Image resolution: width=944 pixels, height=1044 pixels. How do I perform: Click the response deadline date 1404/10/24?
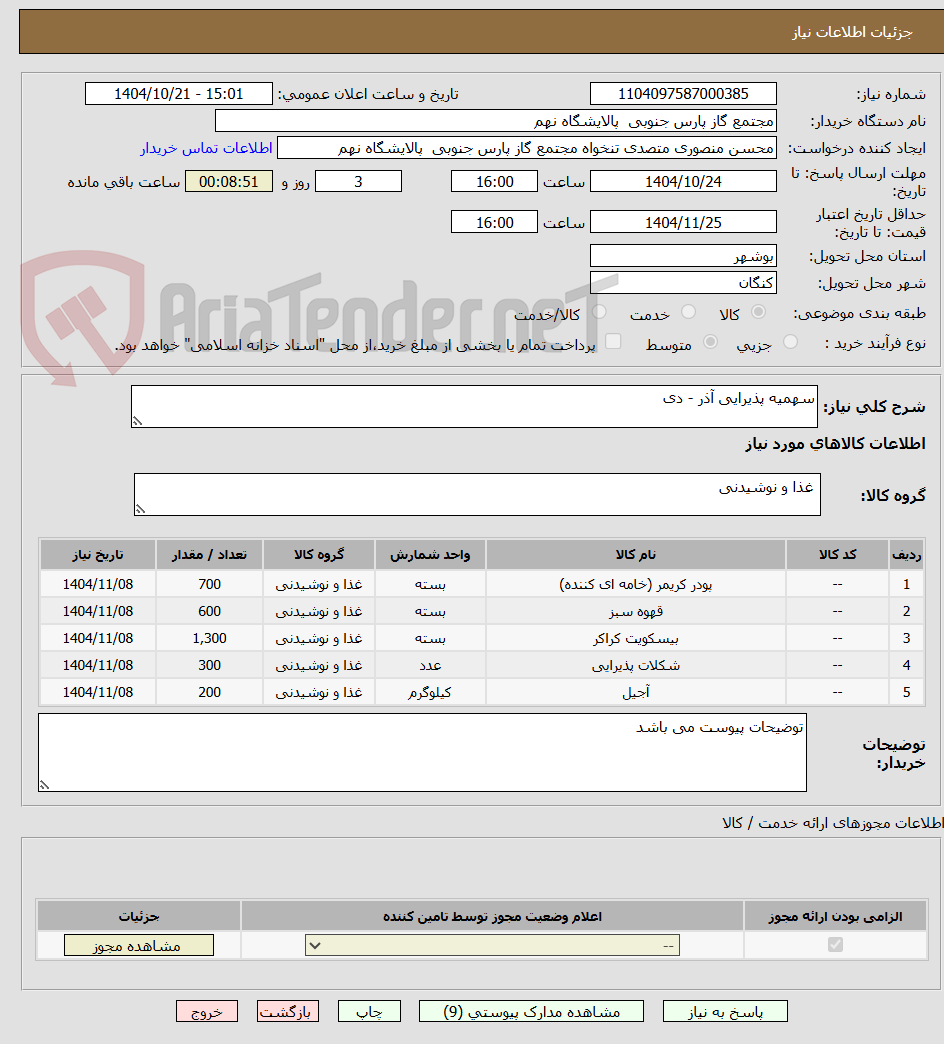pos(683,181)
